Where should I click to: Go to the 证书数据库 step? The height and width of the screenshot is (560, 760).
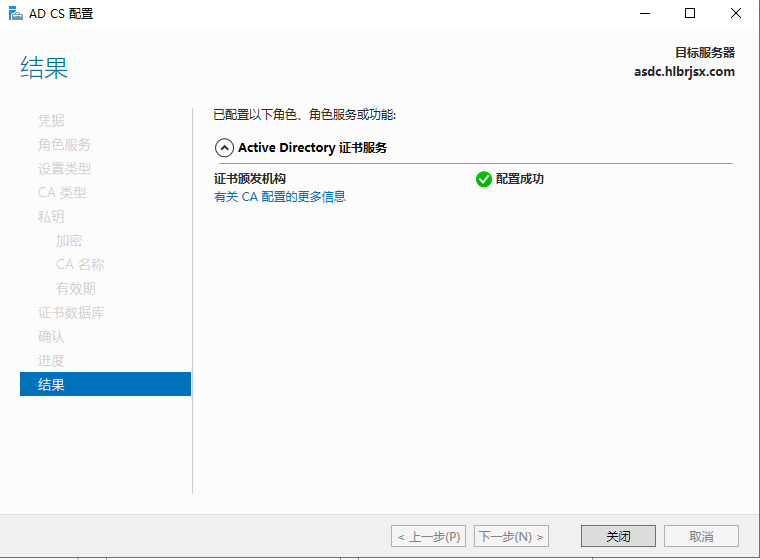[x=71, y=312]
